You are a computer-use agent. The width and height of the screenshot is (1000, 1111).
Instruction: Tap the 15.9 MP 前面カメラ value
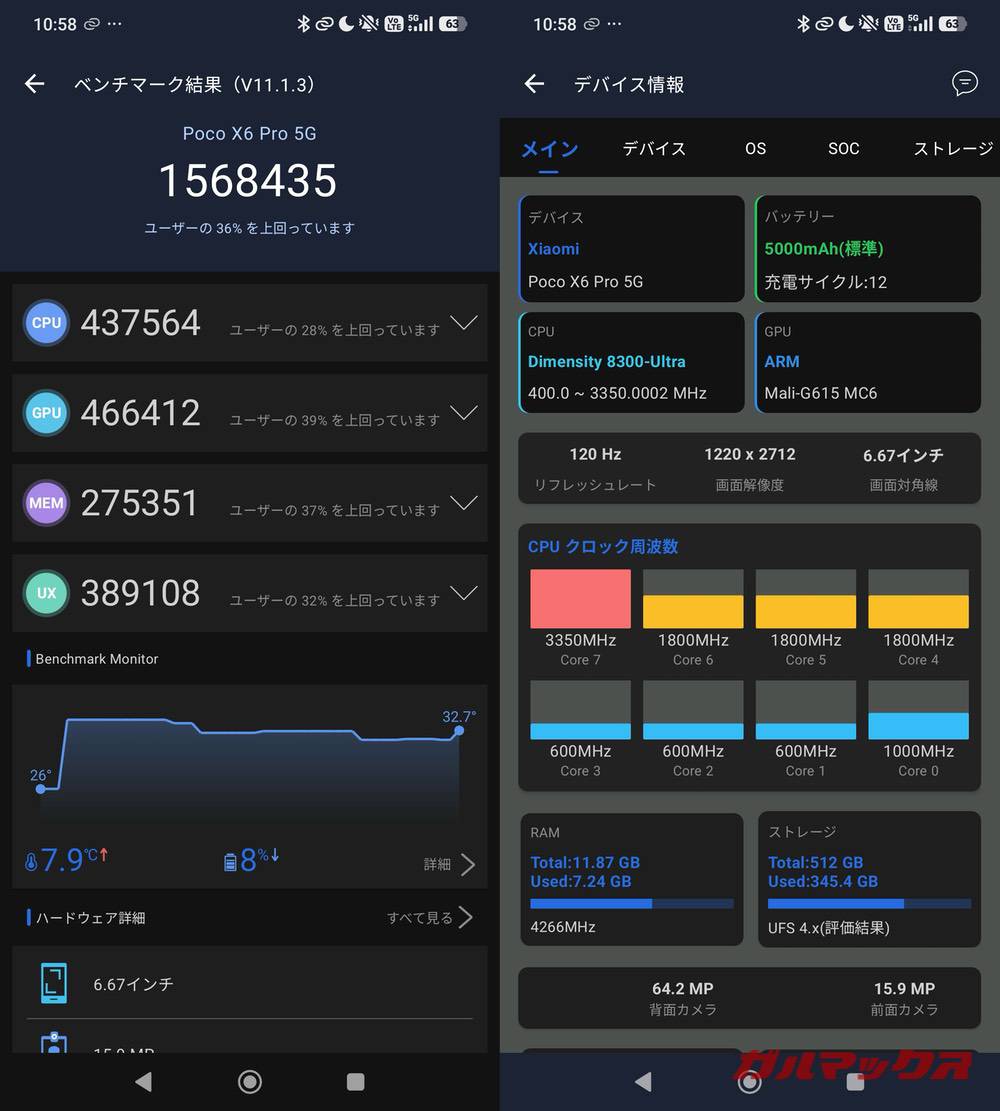coord(904,988)
